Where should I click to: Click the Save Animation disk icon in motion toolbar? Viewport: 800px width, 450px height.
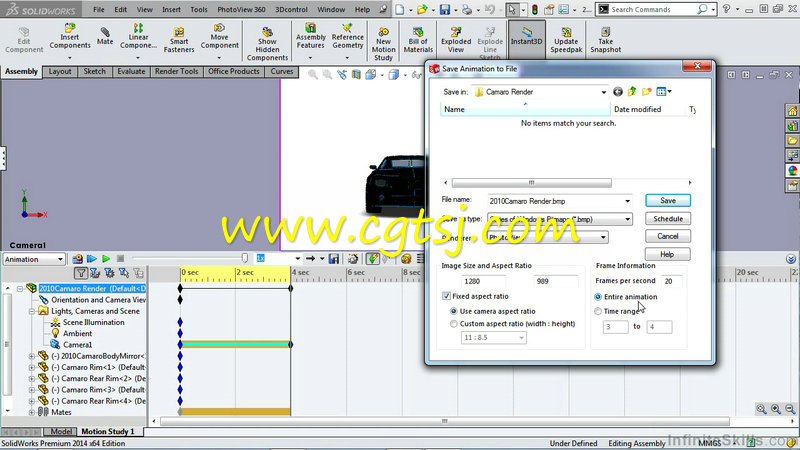point(334,259)
